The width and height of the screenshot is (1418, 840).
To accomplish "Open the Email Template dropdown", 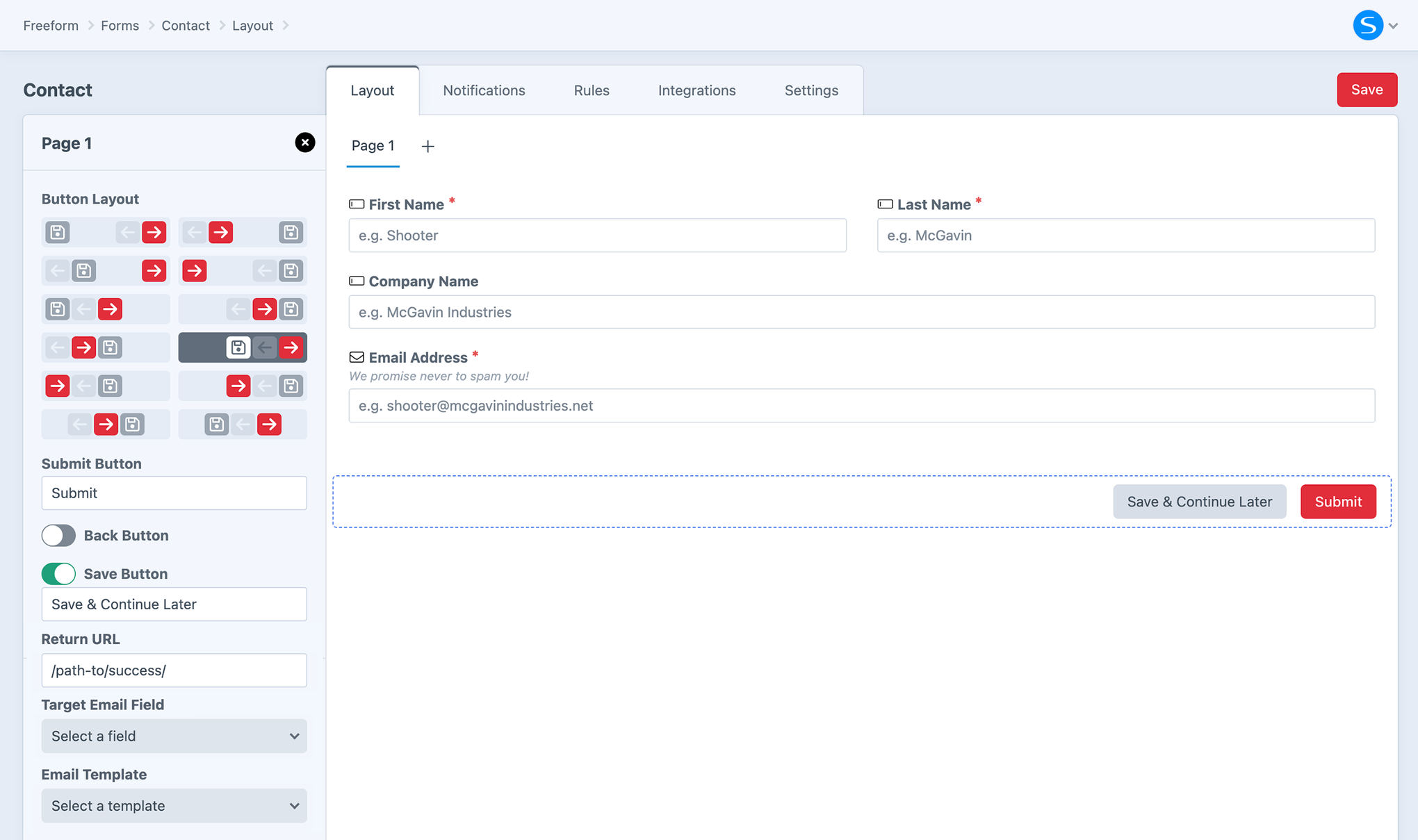I will point(173,805).
